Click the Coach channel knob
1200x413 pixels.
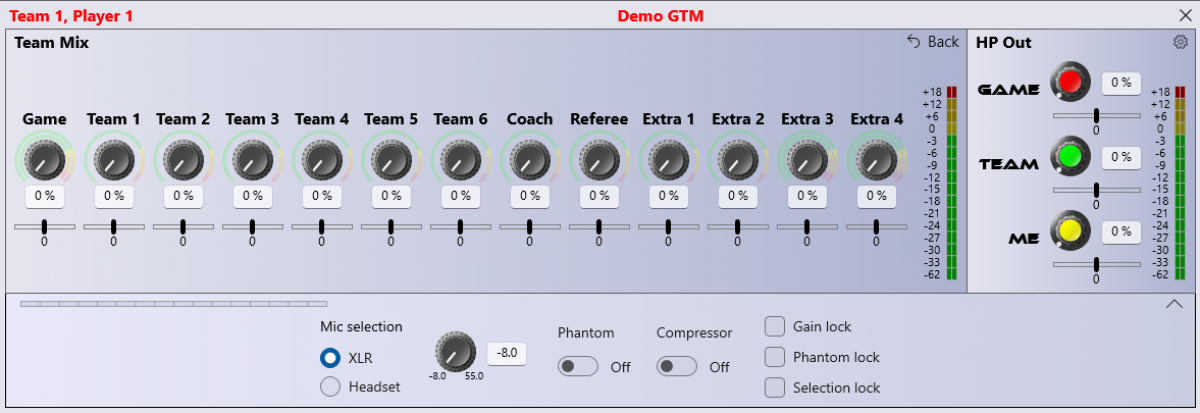pyautogui.click(x=529, y=159)
